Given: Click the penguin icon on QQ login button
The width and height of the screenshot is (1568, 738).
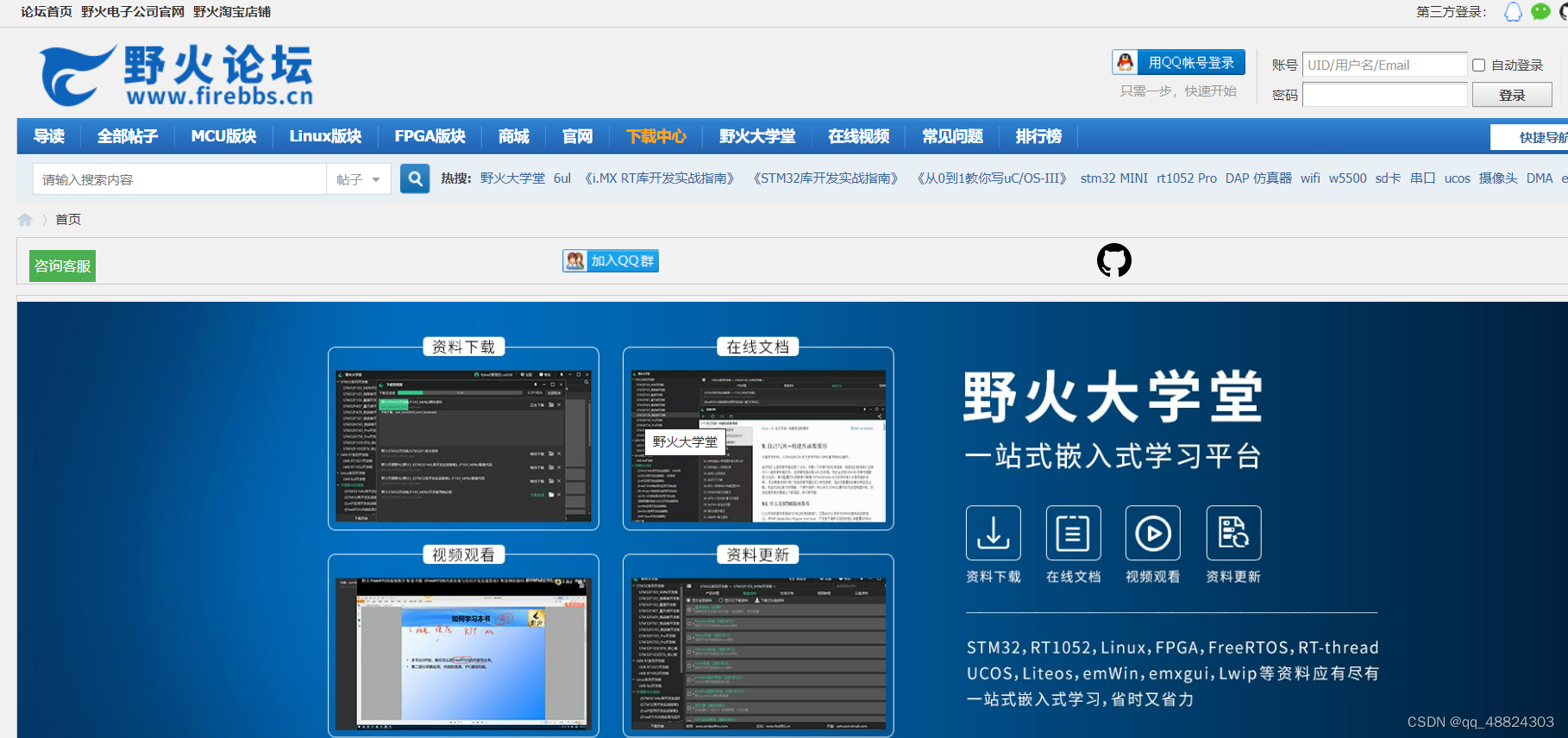Looking at the screenshot, I should click(x=1126, y=62).
